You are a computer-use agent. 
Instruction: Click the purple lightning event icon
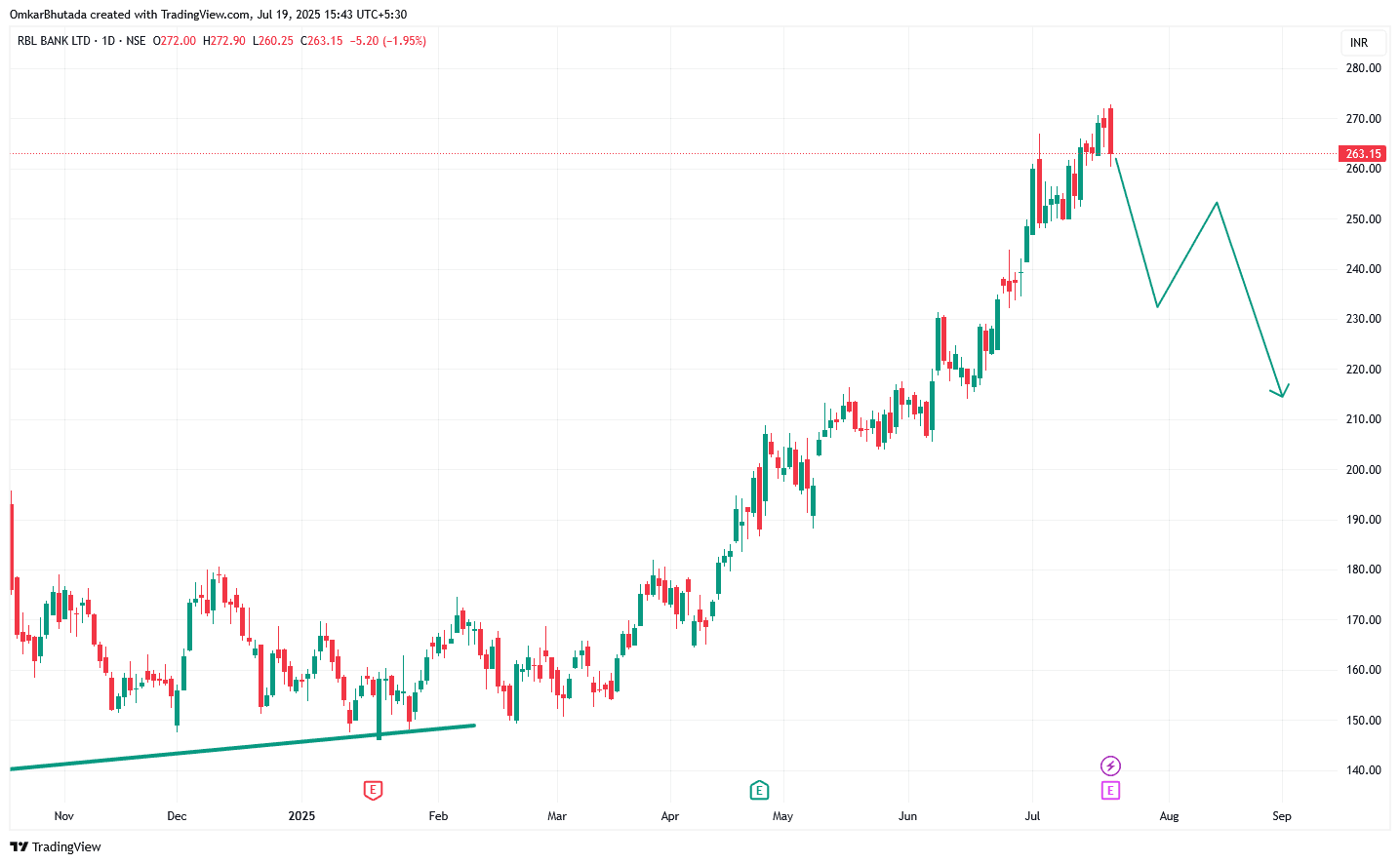[x=1110, y=766]
